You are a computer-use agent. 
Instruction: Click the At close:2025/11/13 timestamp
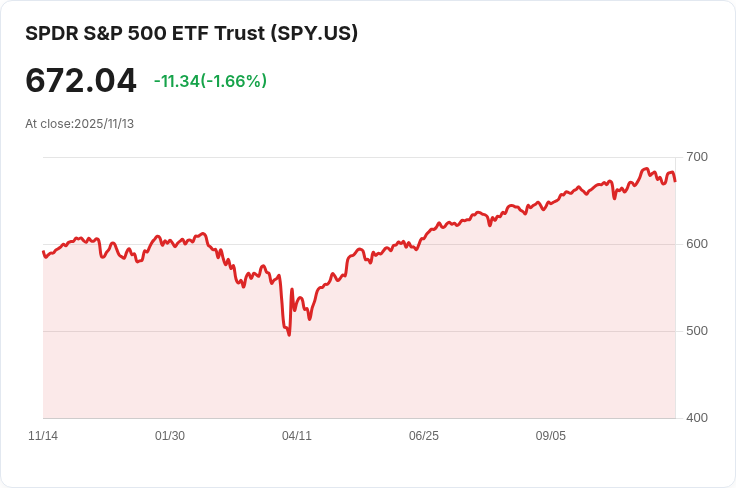click(x=79, y=124)
